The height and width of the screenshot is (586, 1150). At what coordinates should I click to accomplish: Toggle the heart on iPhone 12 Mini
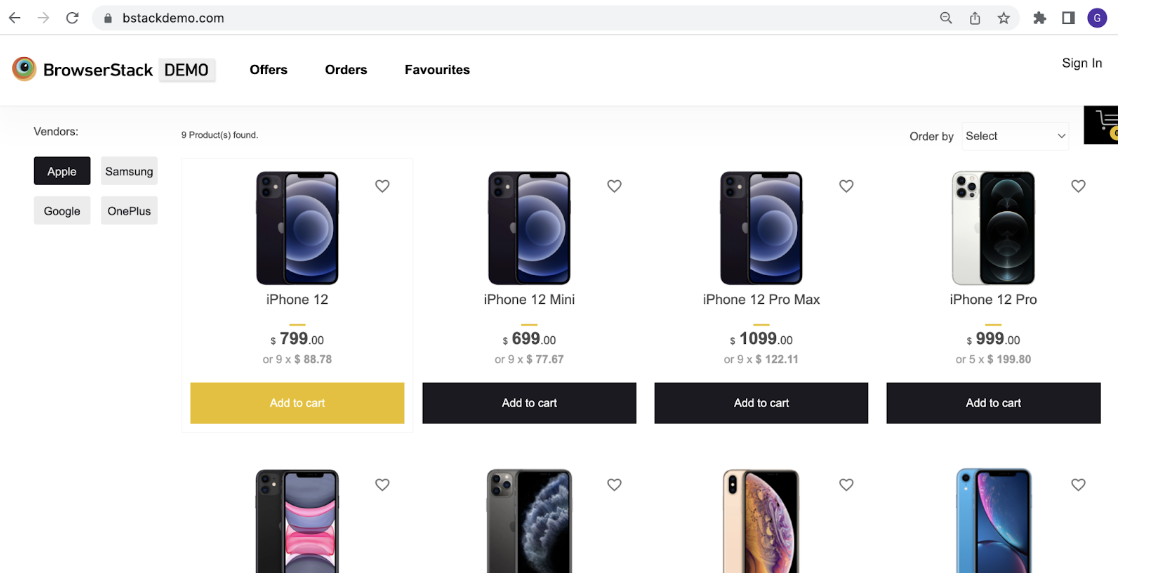614,186
